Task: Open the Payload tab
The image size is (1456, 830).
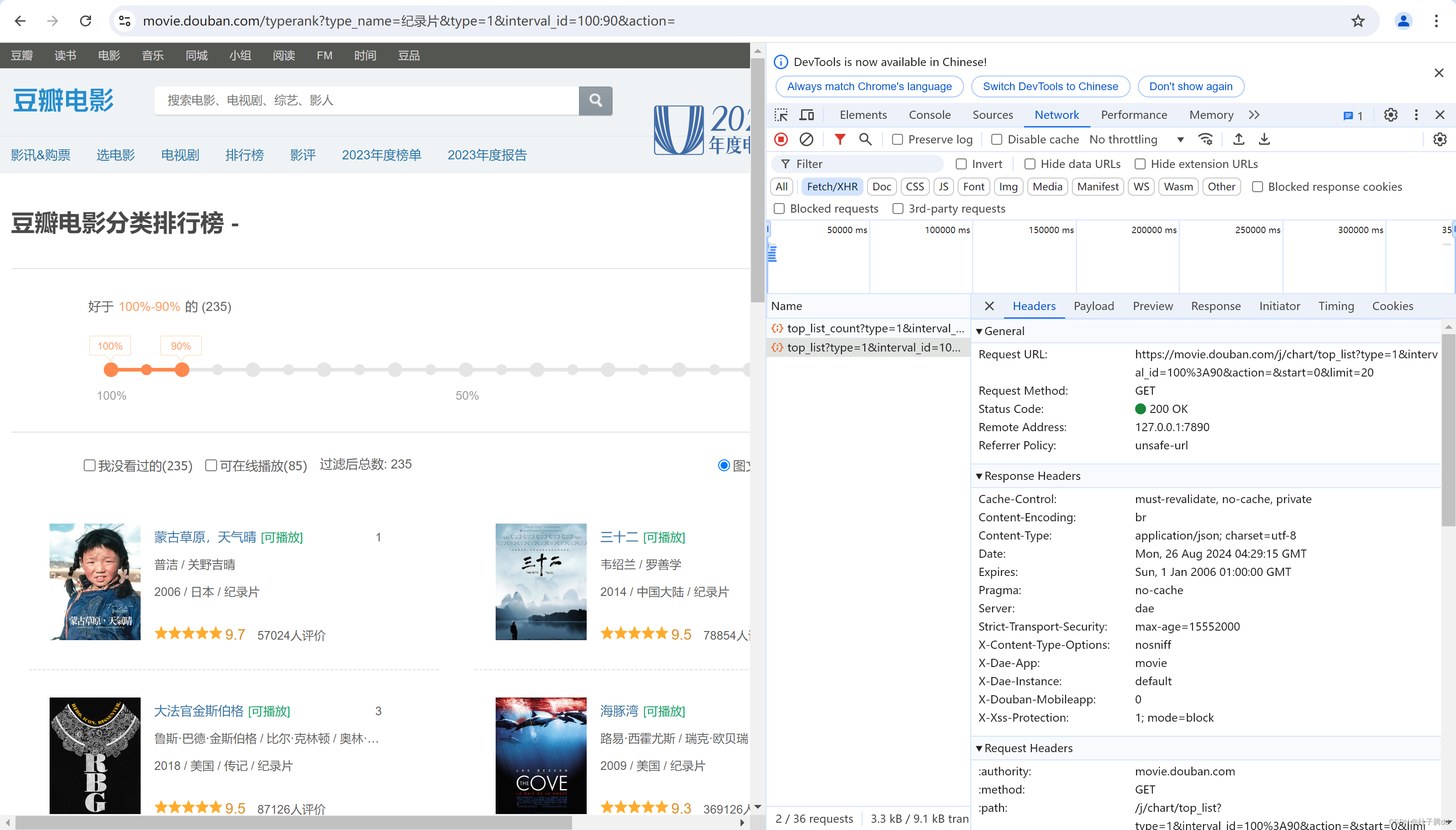Action: [x=1094, y=307]
